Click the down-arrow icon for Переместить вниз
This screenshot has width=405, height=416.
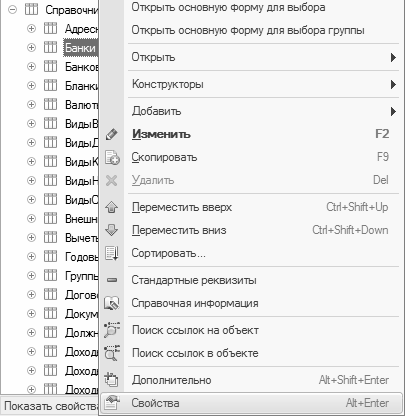[x=111, y=230]
